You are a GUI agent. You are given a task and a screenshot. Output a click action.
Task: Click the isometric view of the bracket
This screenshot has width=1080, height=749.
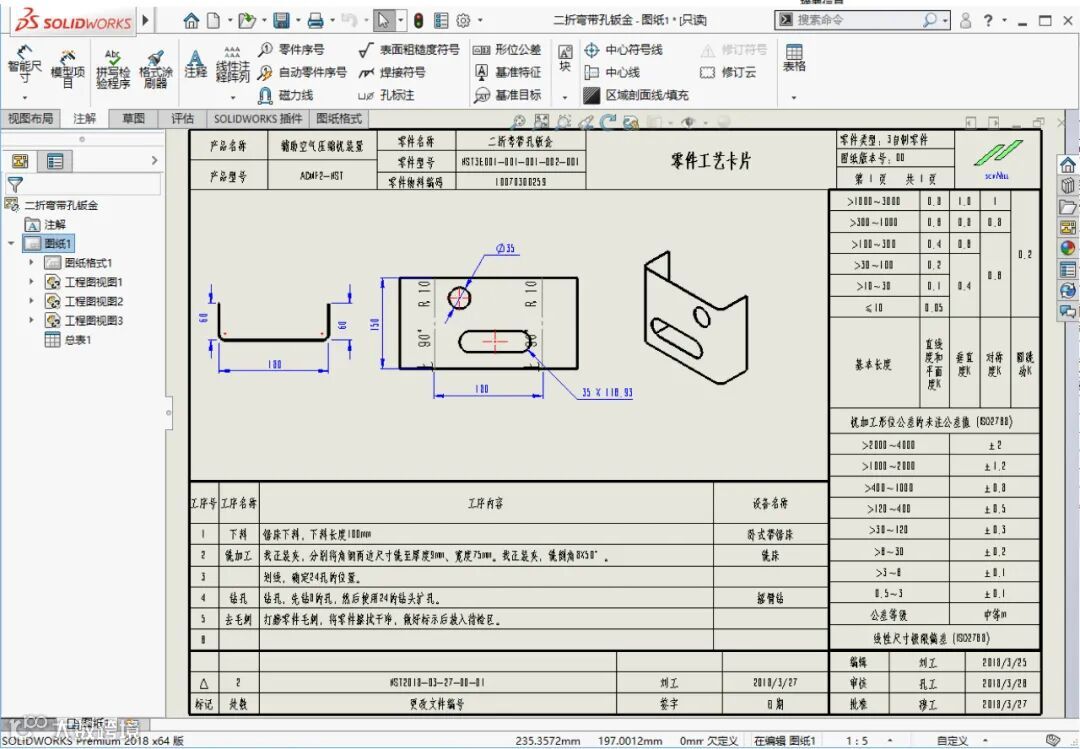point(696,318)
